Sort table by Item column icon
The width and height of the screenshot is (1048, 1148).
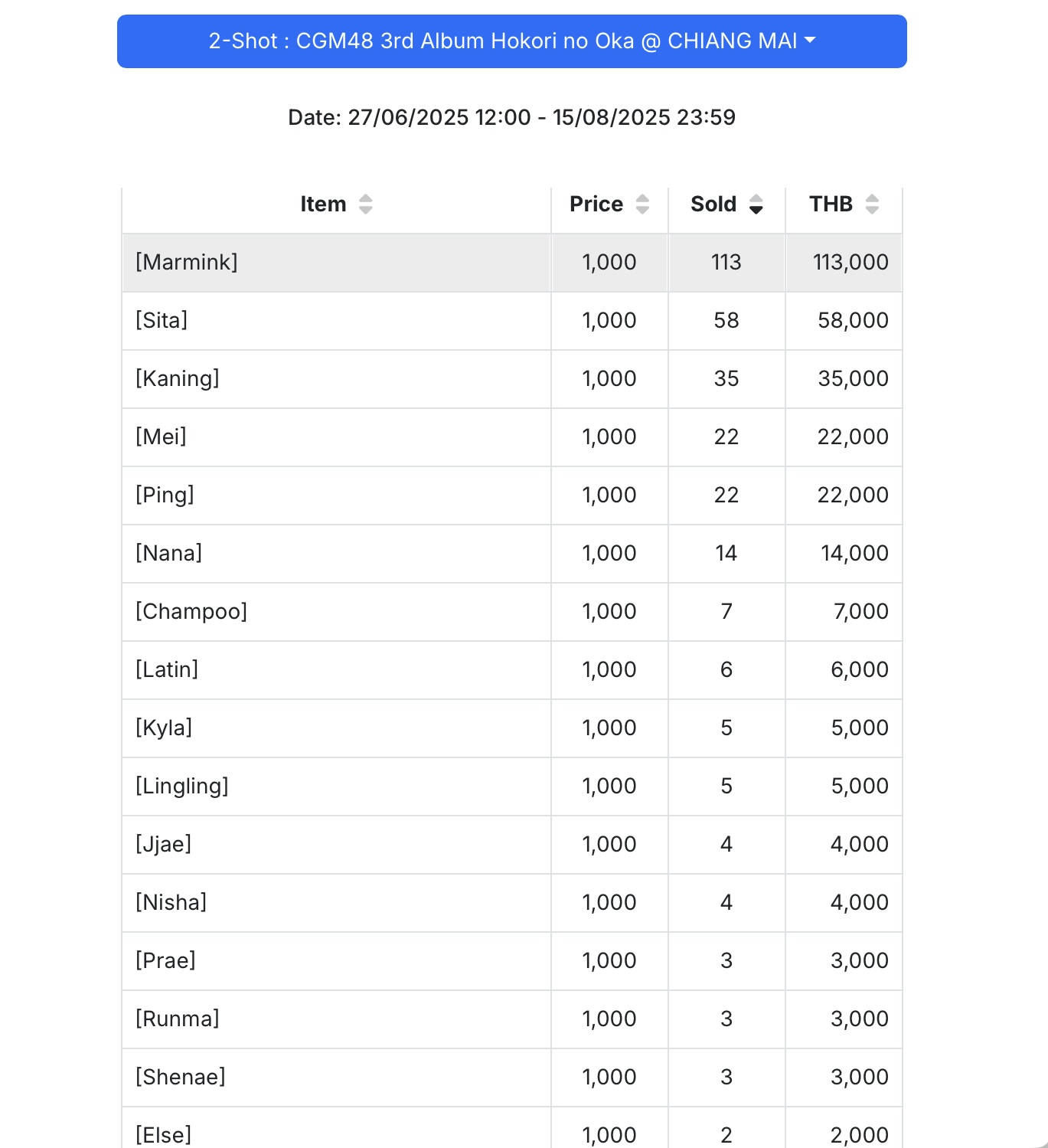pyautogui.click(x=366, y=204)
